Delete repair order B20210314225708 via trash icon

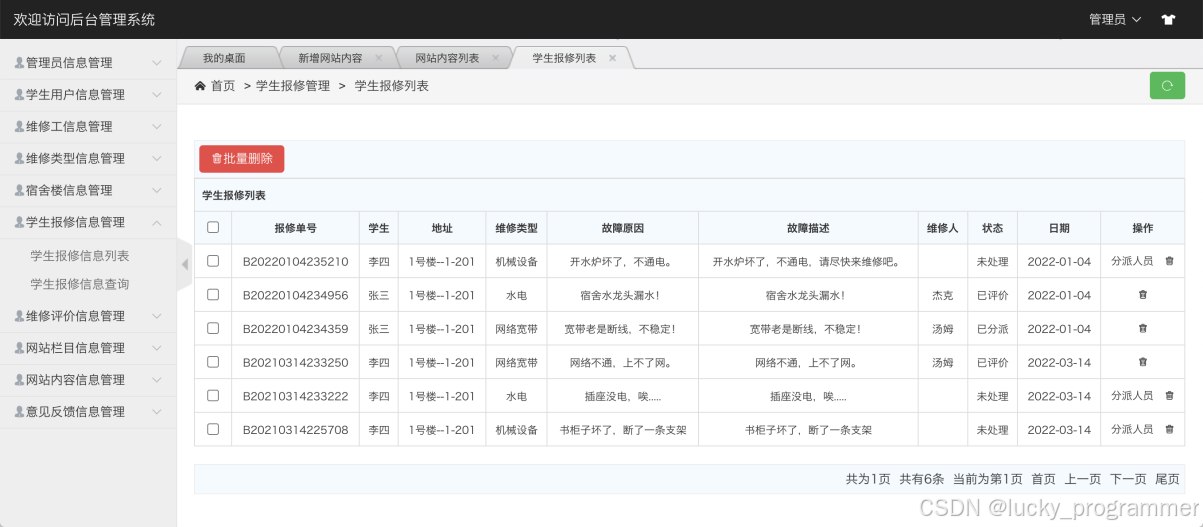tap(1169, 429)
